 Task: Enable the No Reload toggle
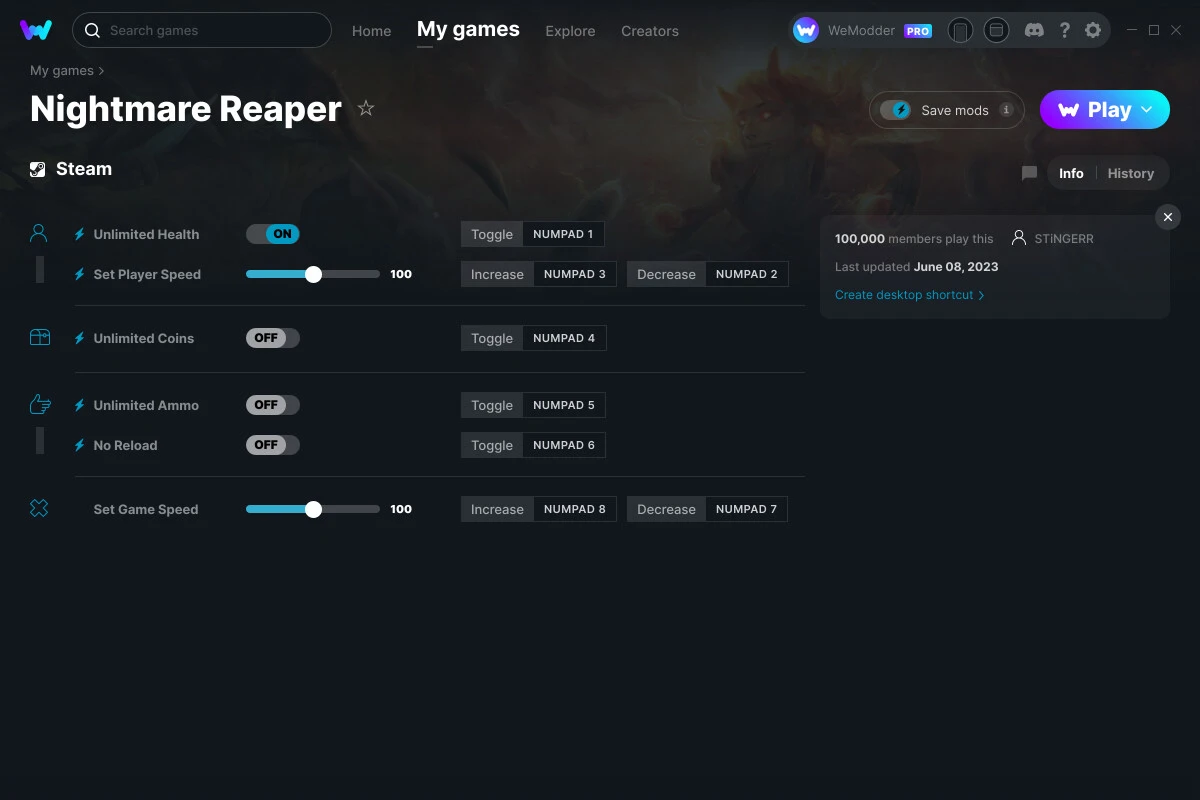(273, 445)
